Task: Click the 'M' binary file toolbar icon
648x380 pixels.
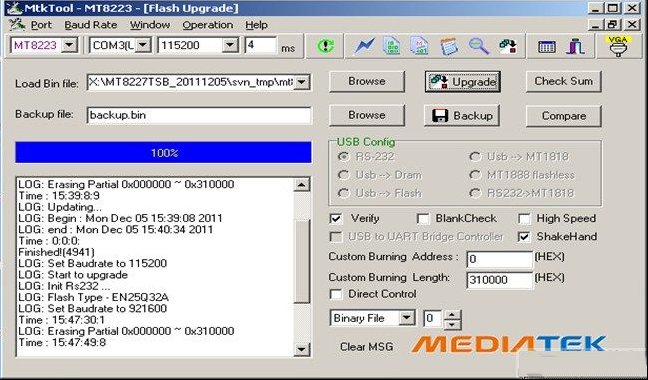Action: (419, 46)
